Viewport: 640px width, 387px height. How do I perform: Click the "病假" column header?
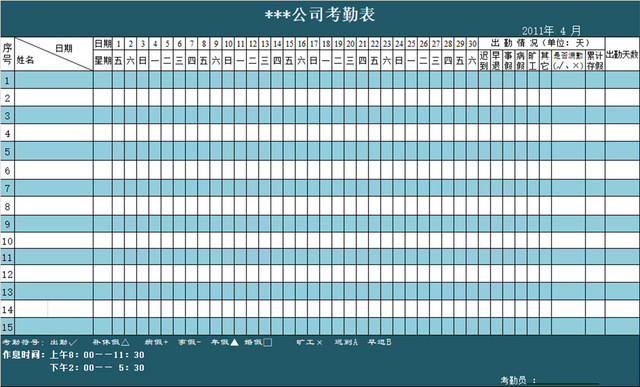point(521,60)
